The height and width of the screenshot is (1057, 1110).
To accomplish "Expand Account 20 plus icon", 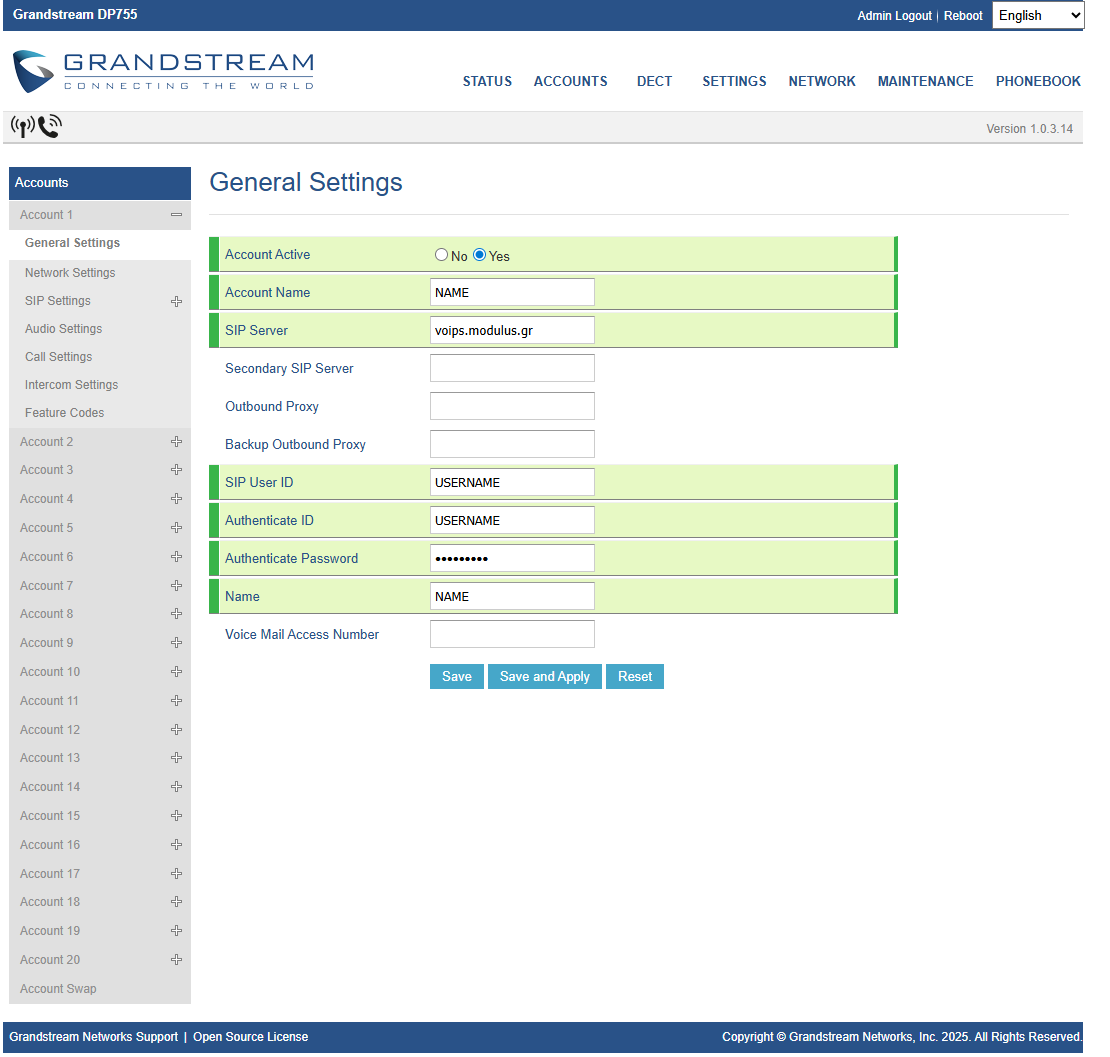I will click(176, 960).
